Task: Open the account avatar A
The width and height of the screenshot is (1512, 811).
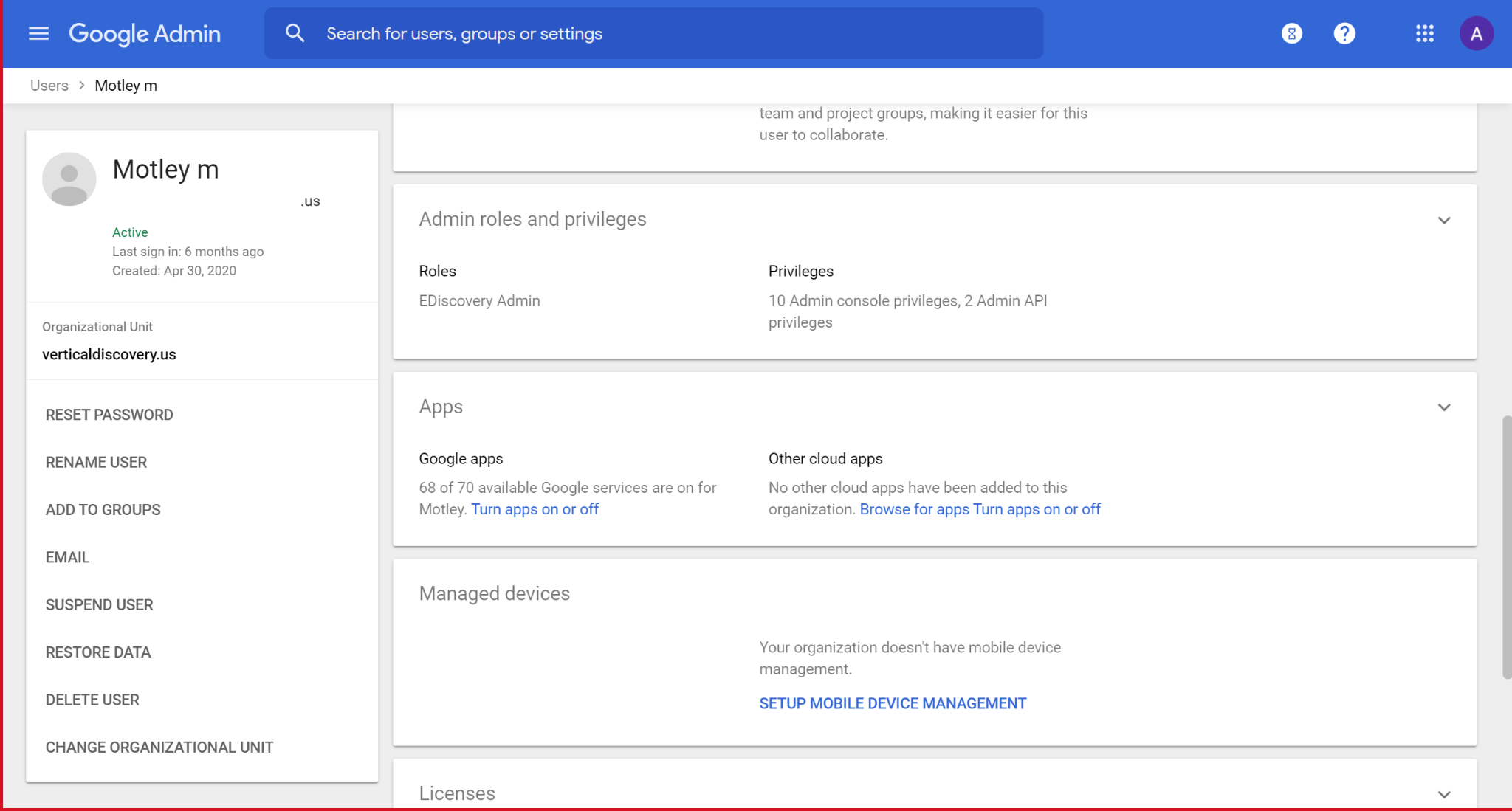Action: [1476, 33]
